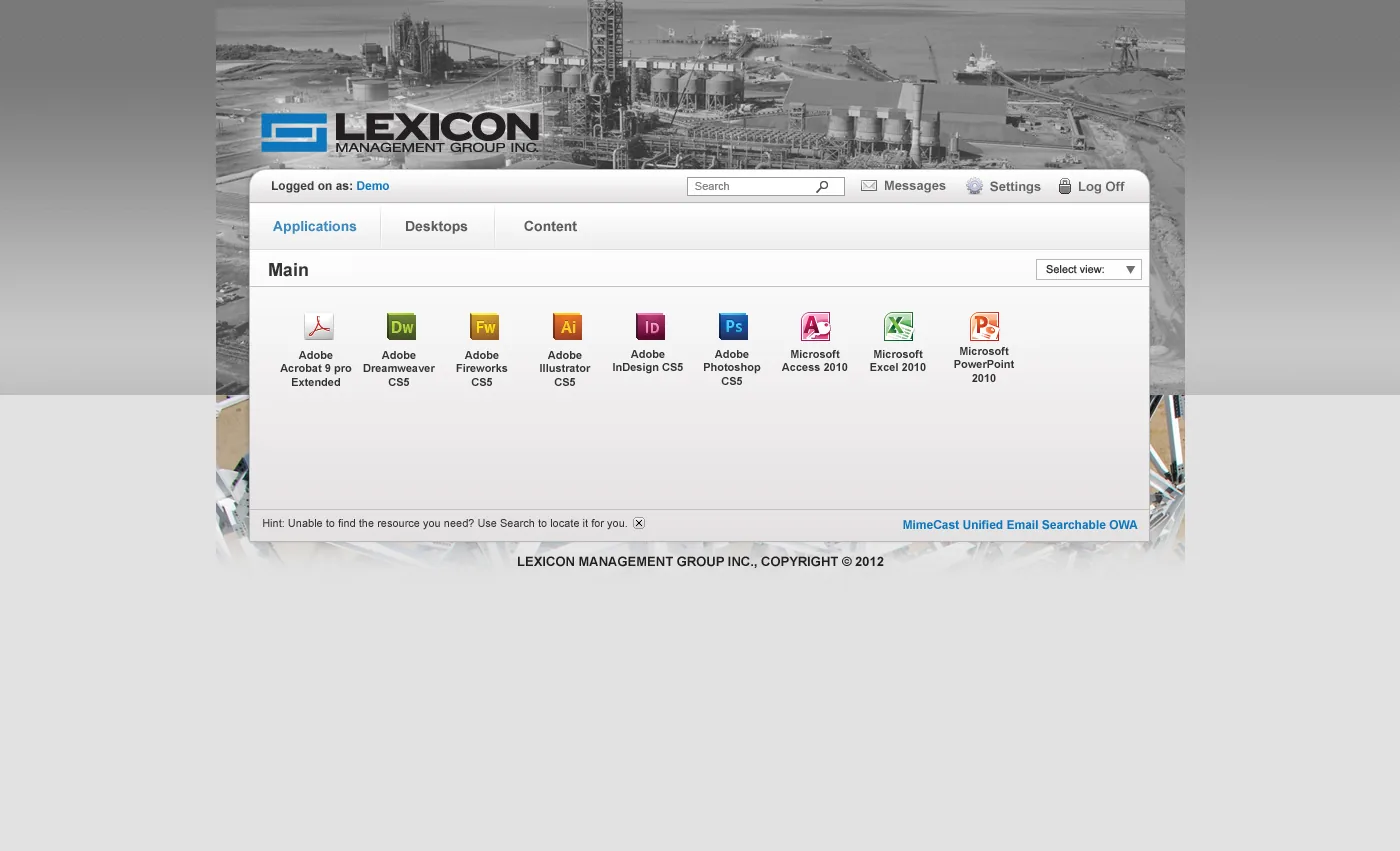
Task: Switch to the Applications tab
Action: point(315,226)
